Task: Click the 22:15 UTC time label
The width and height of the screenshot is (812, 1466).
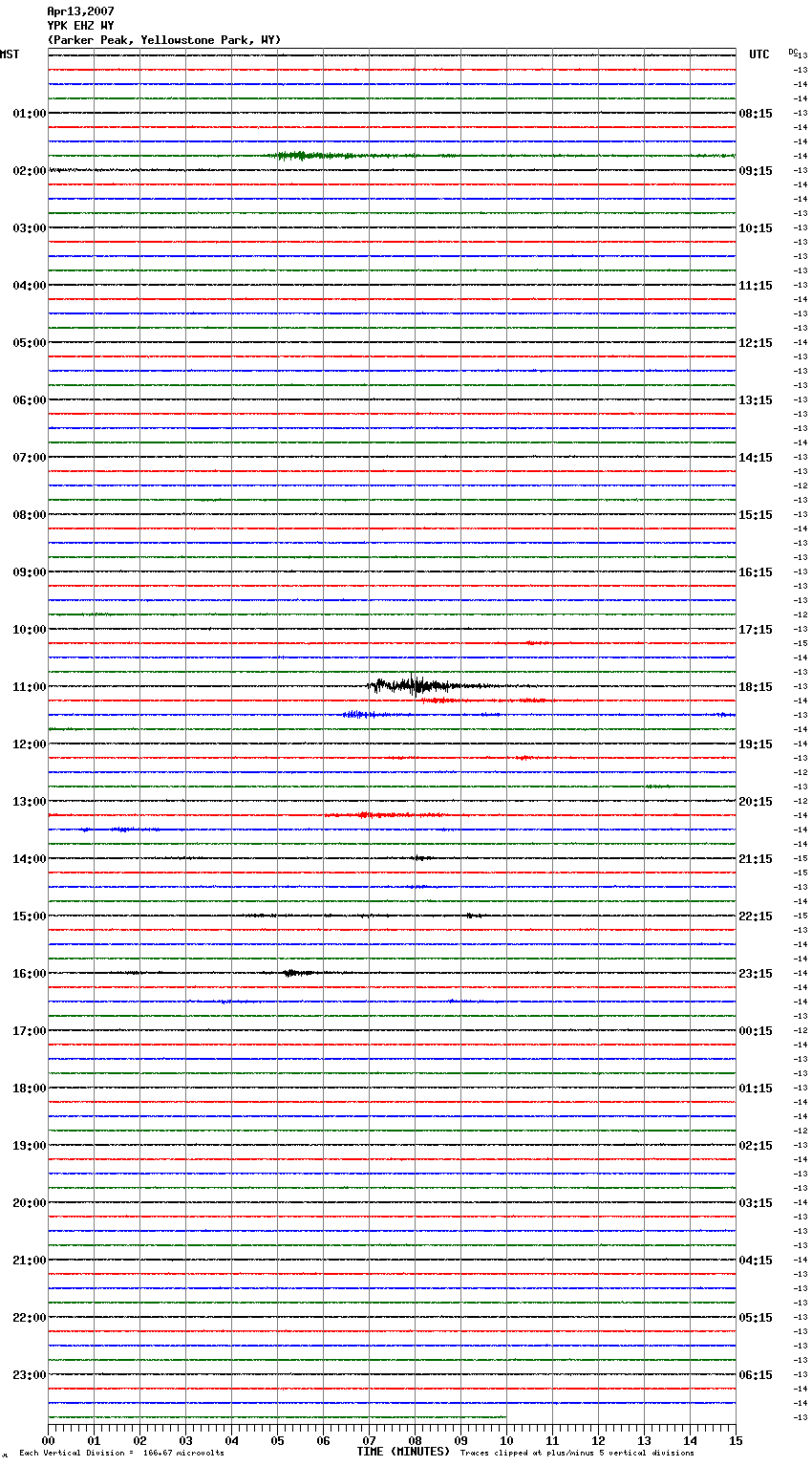Action: tap(756, 916)
